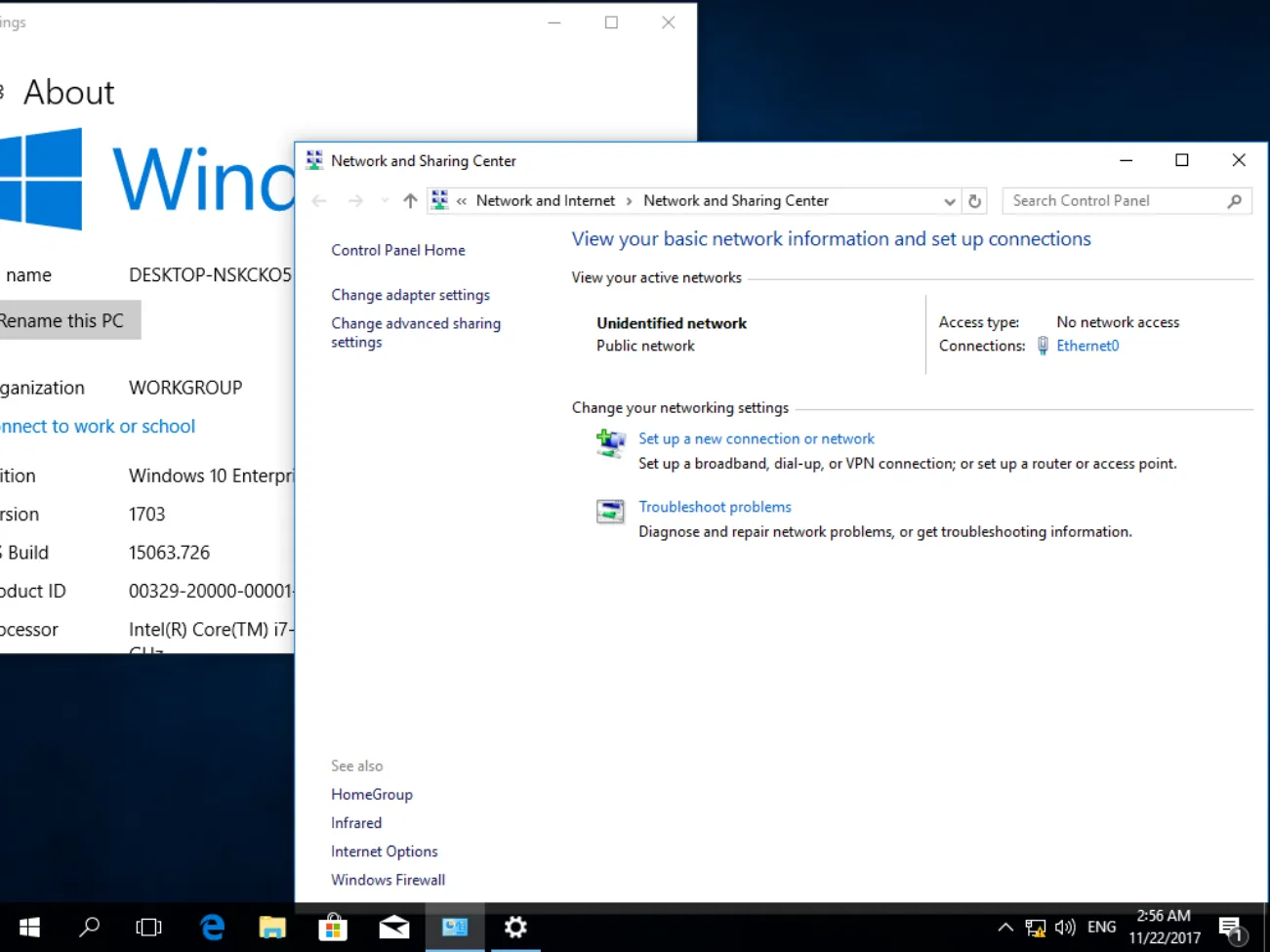Open the volume speaker tray icon
1270x952 pixels.
(x=1065, y=928)
